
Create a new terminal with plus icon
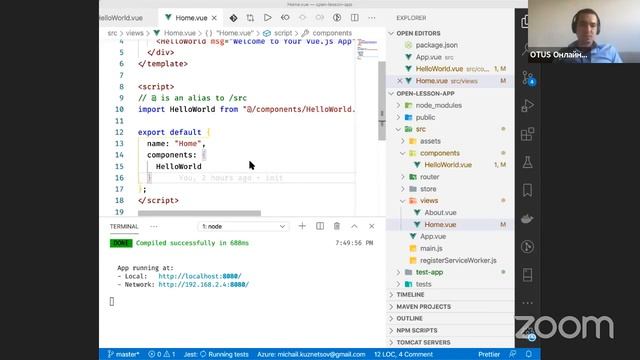pyautogui.click(x=302, y=226)
